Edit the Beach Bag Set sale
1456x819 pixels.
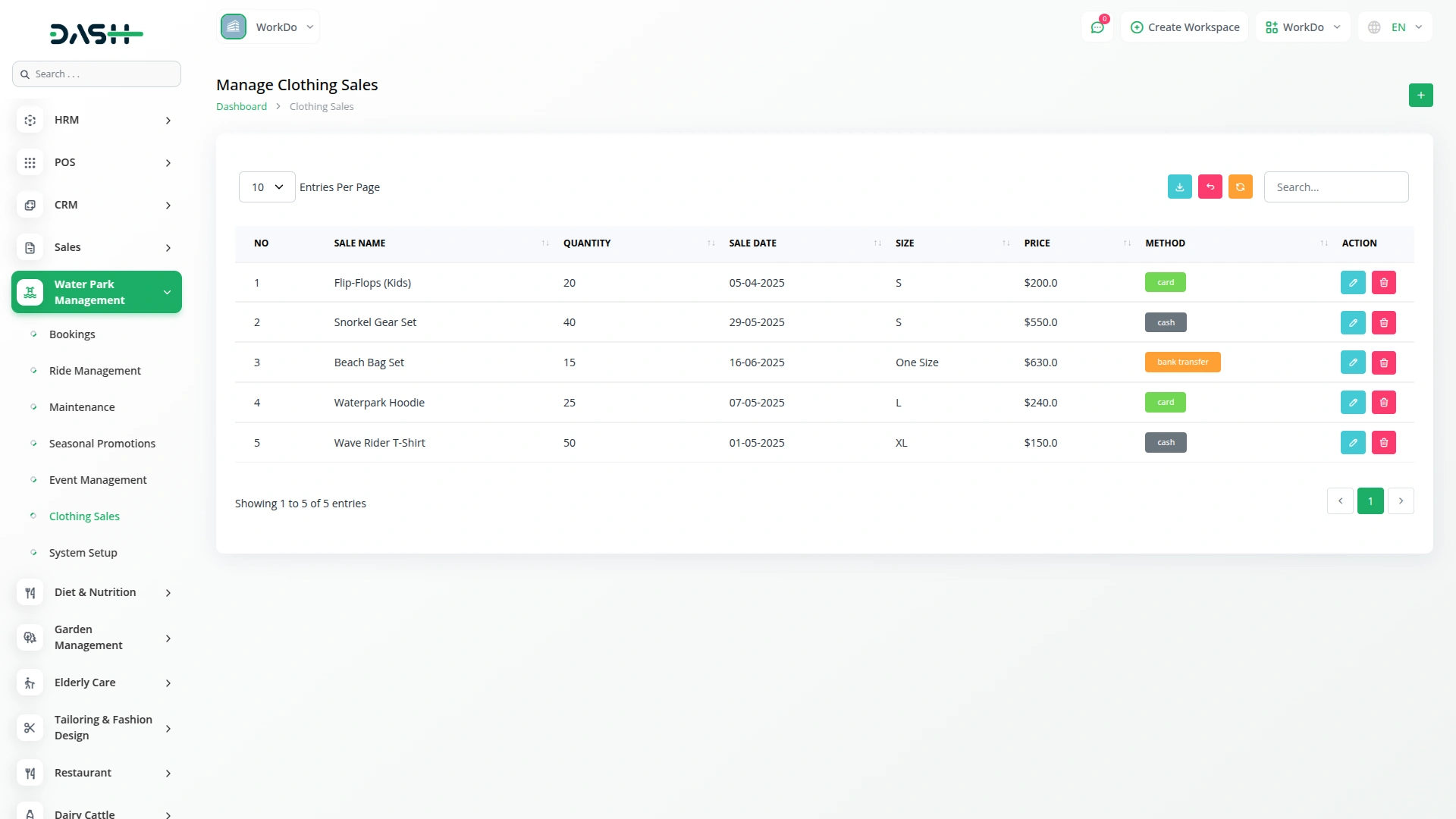tap(1352, 363)
